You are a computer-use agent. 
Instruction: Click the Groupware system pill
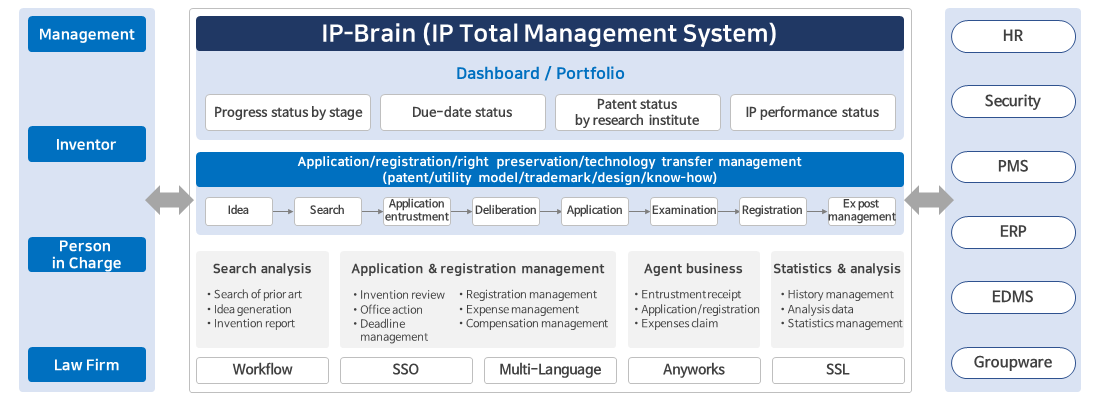[x=1013, y=363]
